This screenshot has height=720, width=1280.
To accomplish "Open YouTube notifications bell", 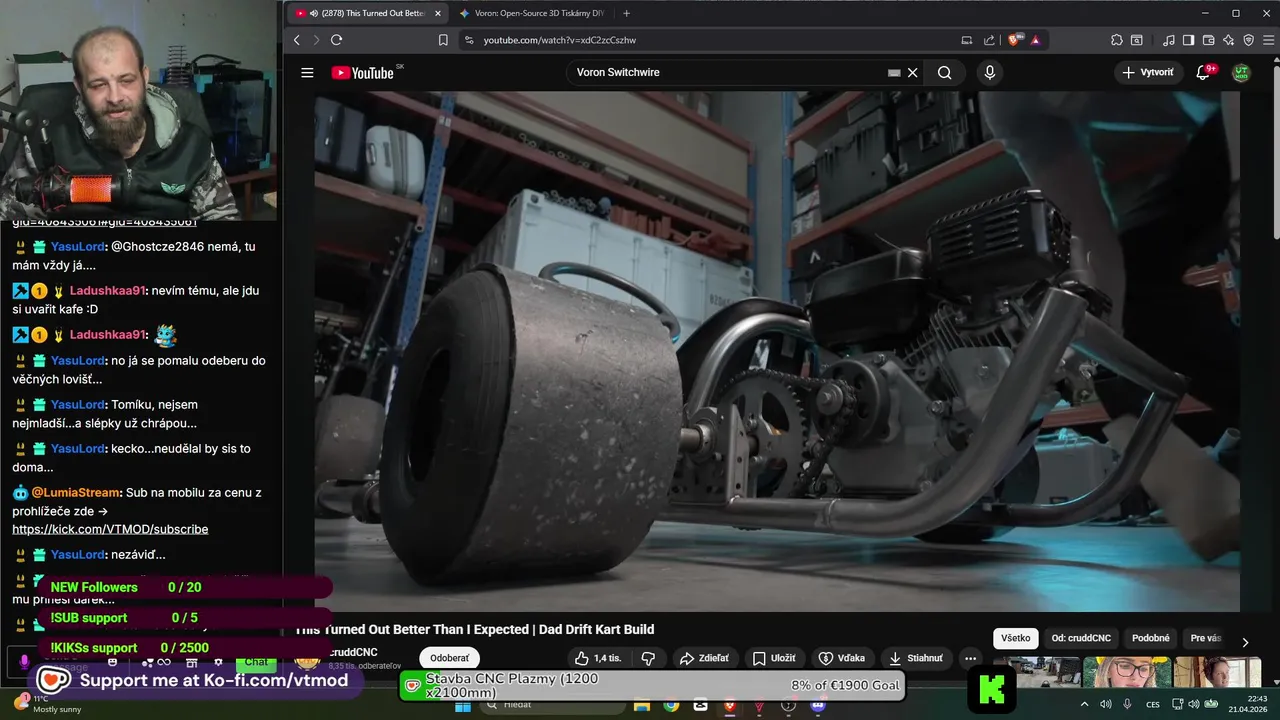I will click(1204, 72).
